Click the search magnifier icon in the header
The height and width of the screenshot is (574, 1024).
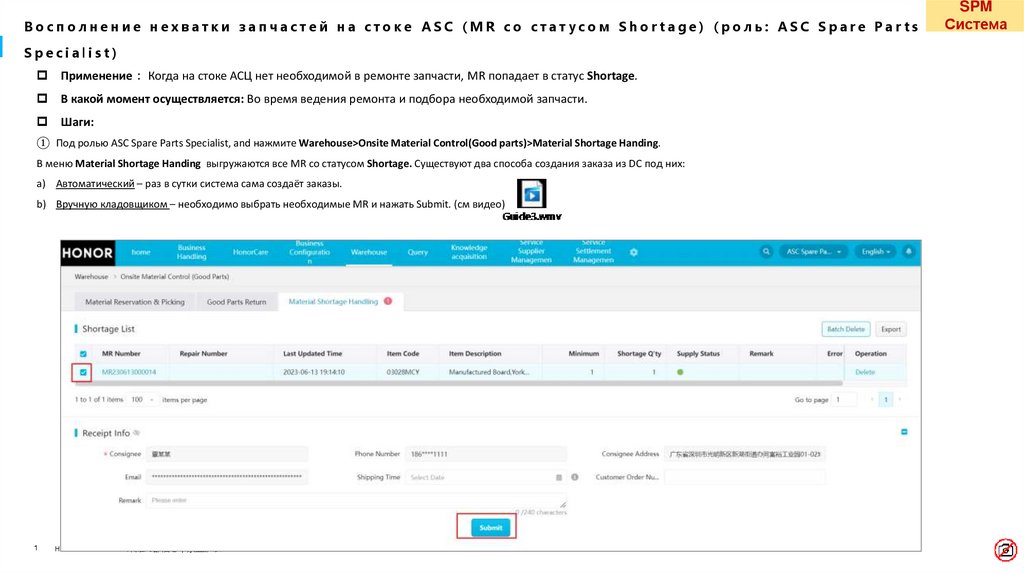(x=766, y=251)
